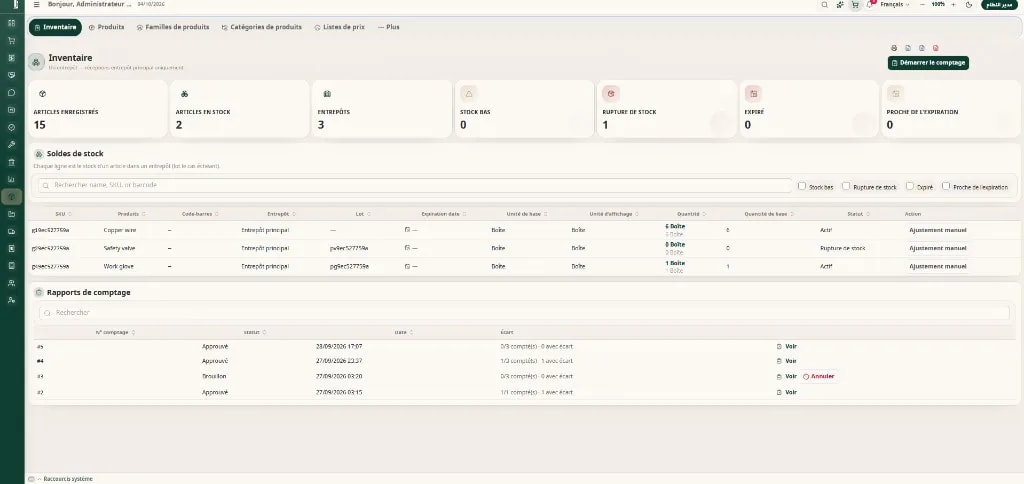1024x484 pixels.
Task: Open the shopping cart icon in top bar
Action: coord(855,5)
